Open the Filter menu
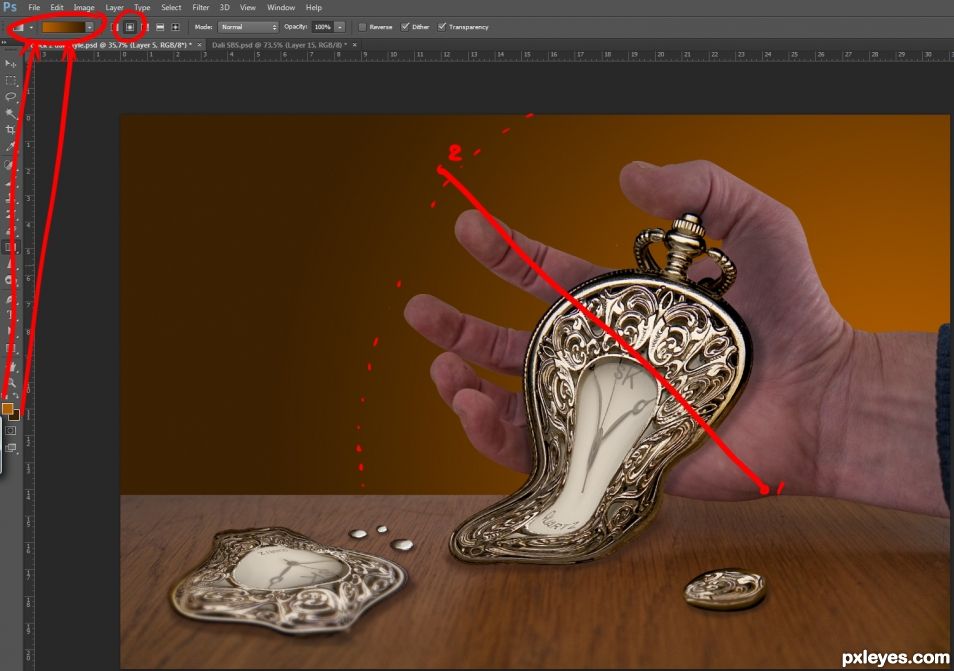Viewport: 954px width, 671px height. [x=201, y=7]
